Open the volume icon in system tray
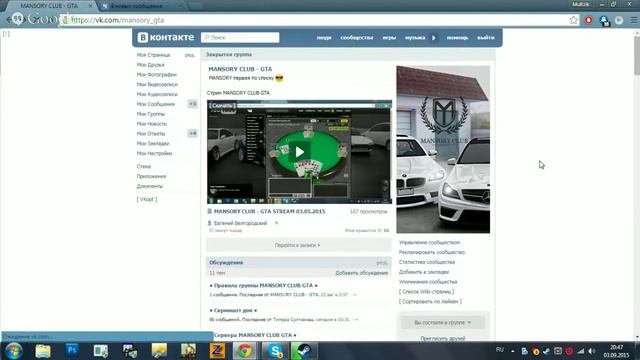The height and width of the screenshot is (360, 640). [x=592, y=351]
